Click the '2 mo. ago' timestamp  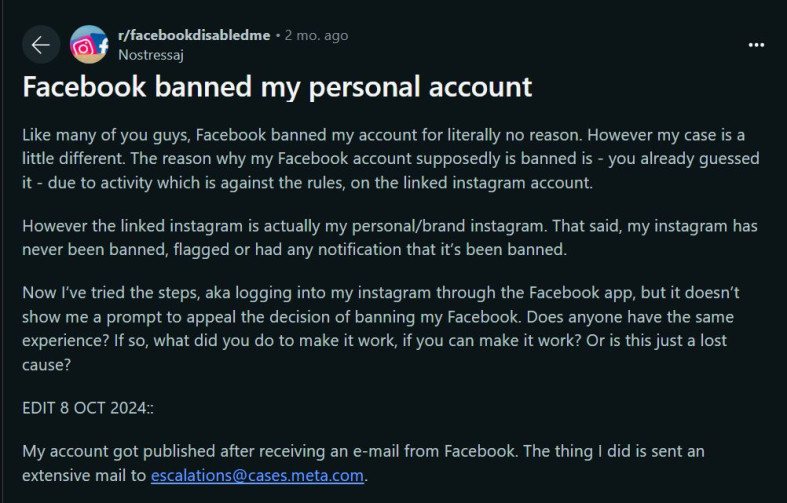click(316, 35)
